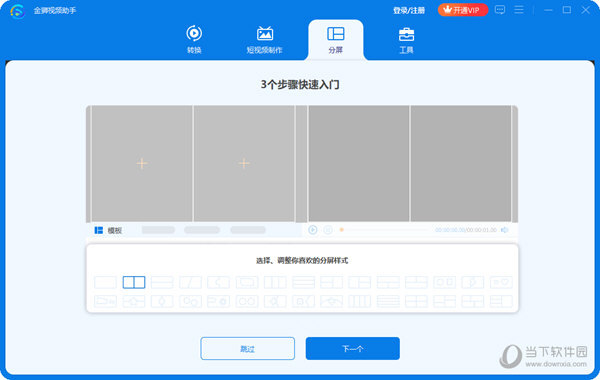Choose the three-row layout template
Viewport: 600px width, 380px height.
point(303,282)
